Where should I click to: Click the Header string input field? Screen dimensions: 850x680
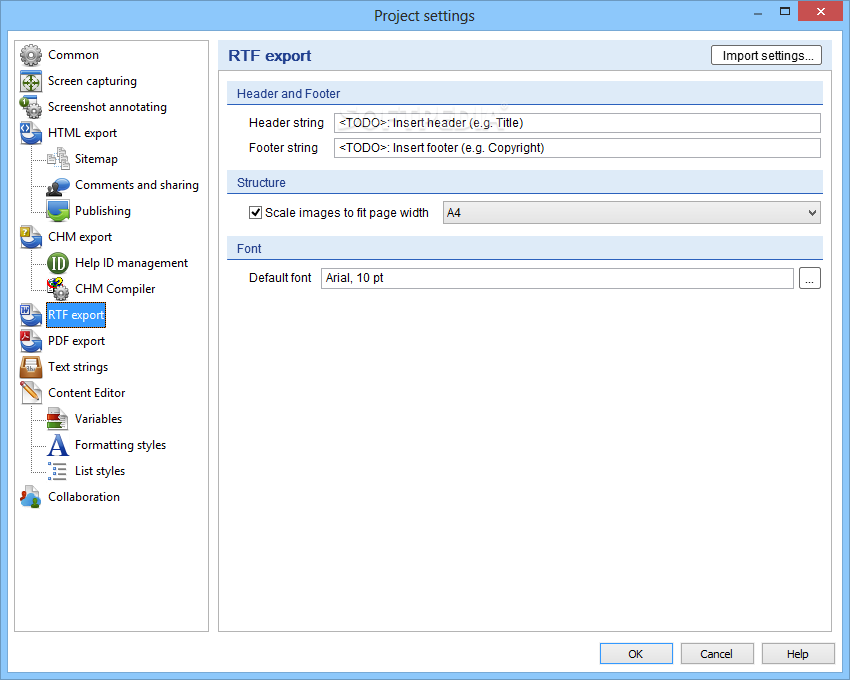pos(577,123)
